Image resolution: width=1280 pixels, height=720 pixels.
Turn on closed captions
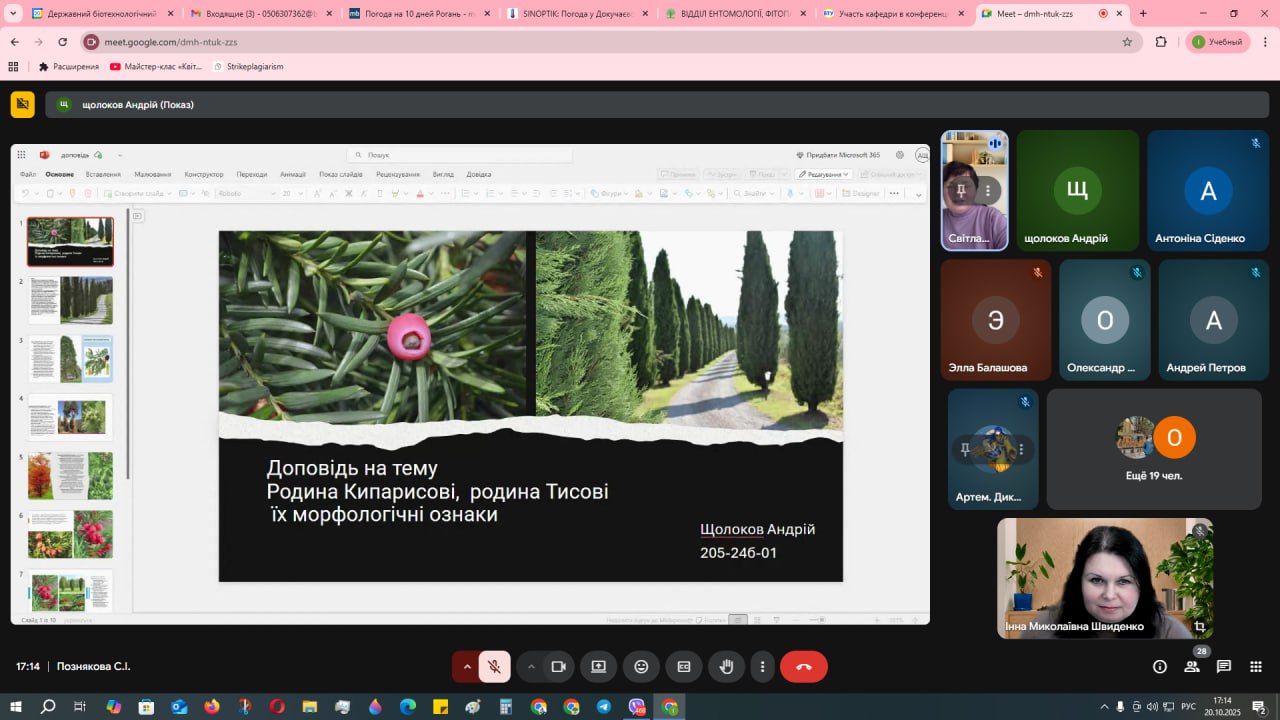[x=684, y=667]
